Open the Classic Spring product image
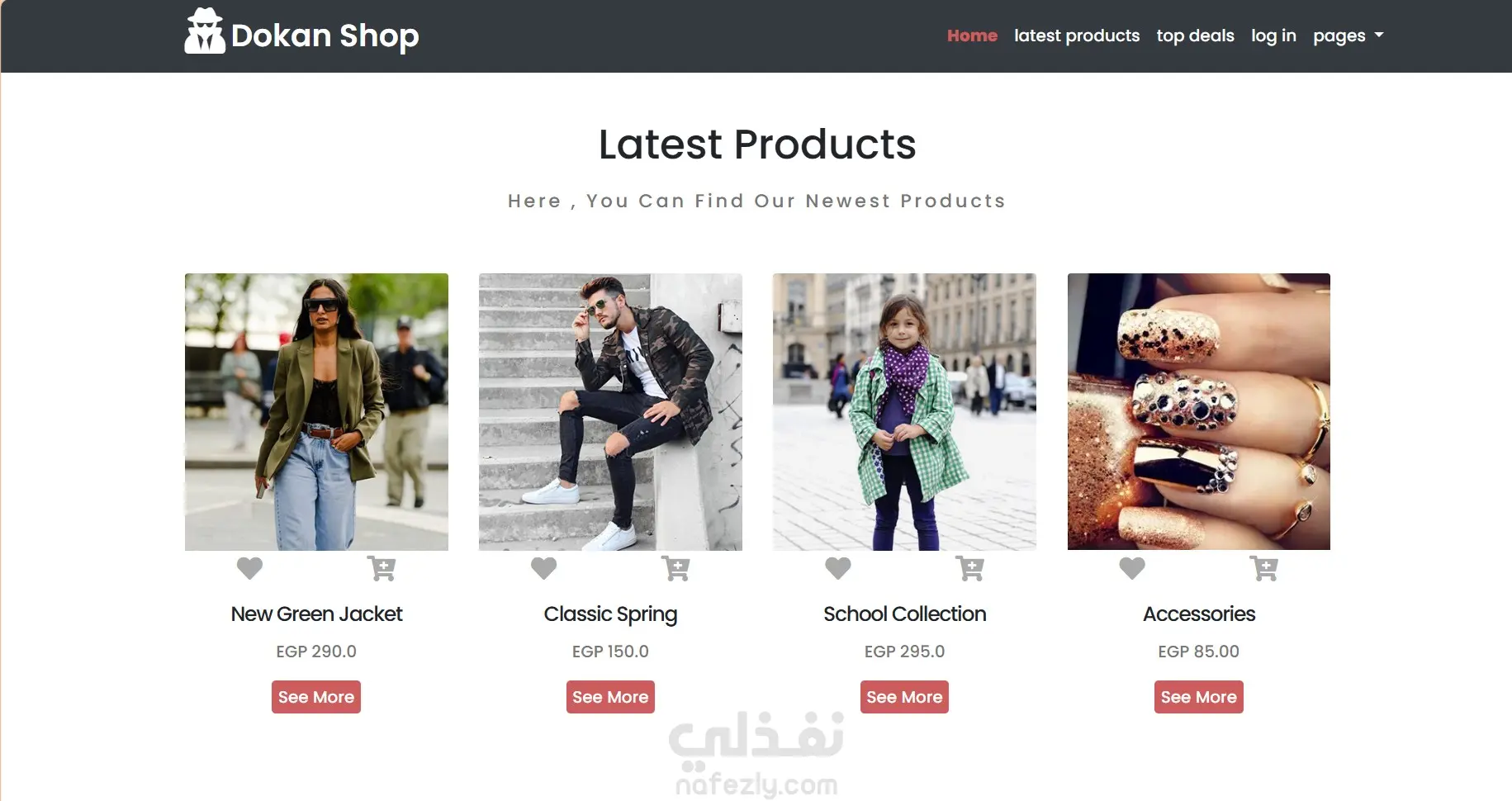1512x801 pixels. 610,411
